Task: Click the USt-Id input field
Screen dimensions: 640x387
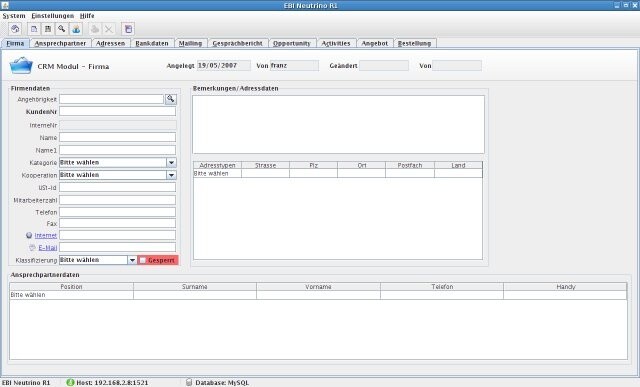Action: [118, 187]
